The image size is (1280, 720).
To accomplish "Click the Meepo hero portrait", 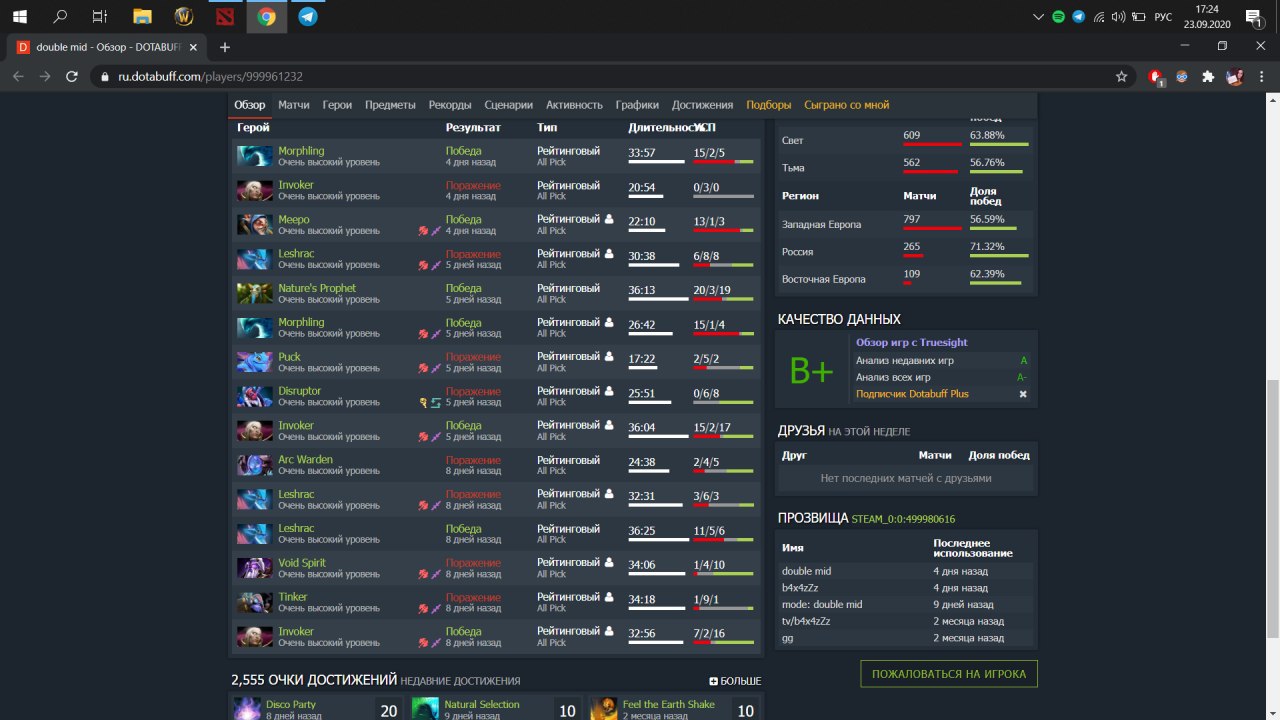I will pyautogui.click(x=255, y=224).
